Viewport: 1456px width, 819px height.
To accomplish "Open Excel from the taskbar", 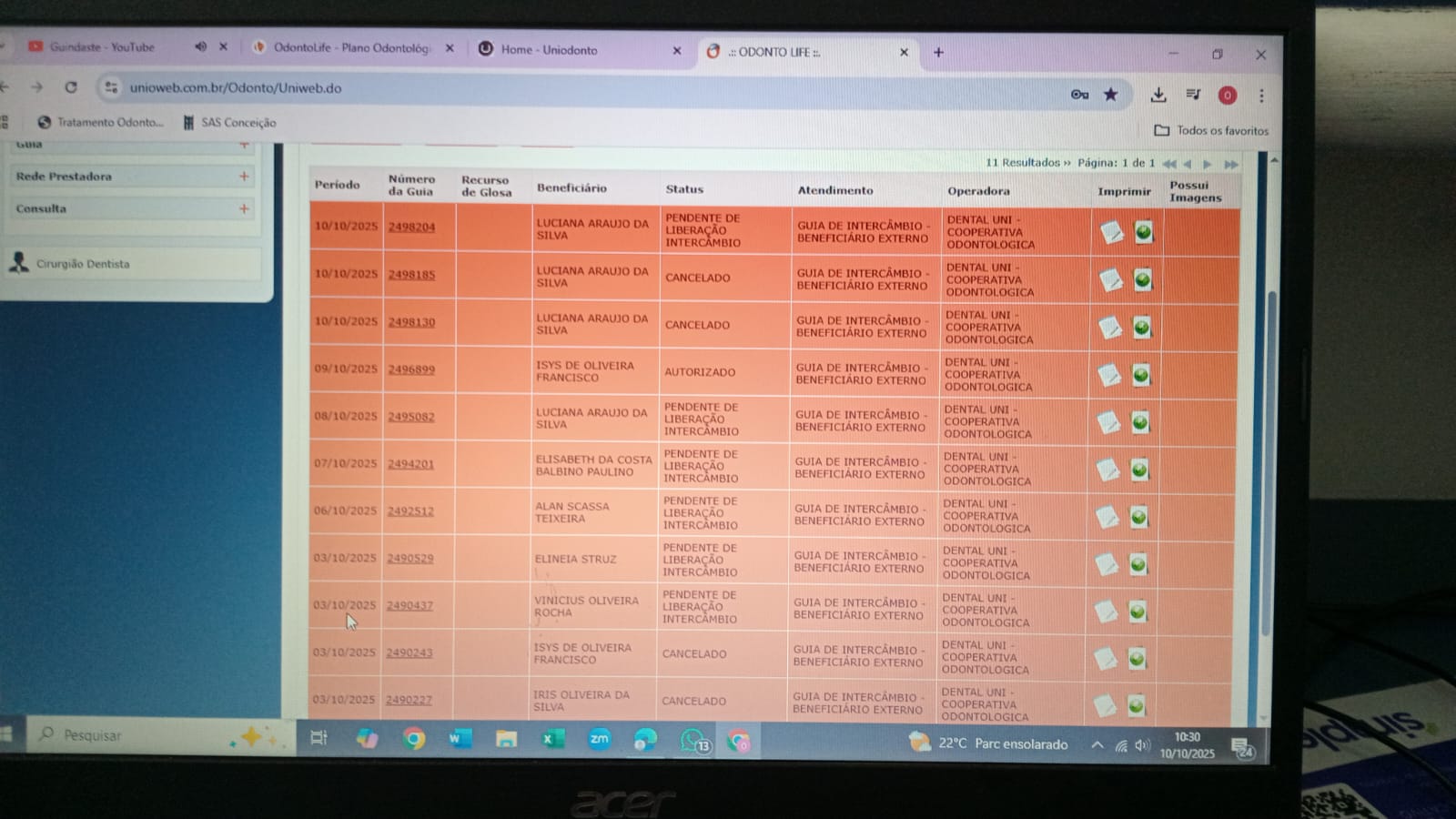I will coord(552,739).
